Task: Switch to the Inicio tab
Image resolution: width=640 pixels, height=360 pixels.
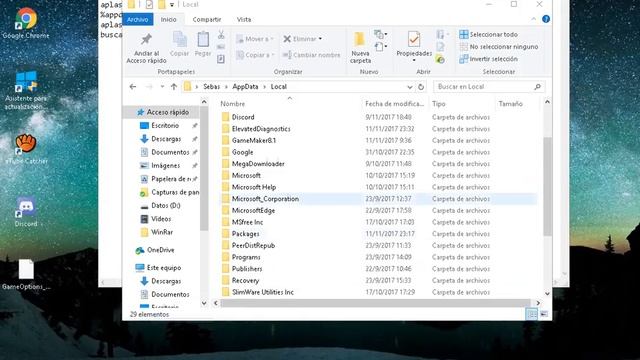Action: pos(169,19)
